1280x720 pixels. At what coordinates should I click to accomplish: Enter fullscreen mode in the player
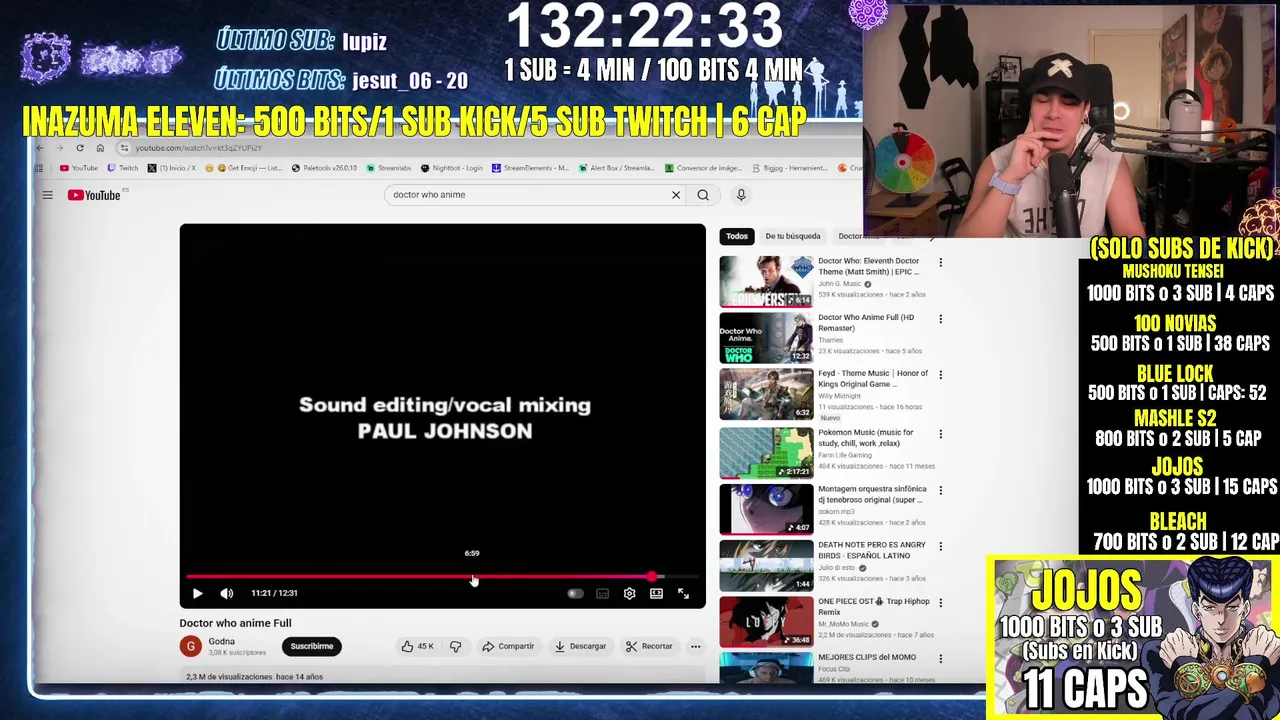click(683, 593)
